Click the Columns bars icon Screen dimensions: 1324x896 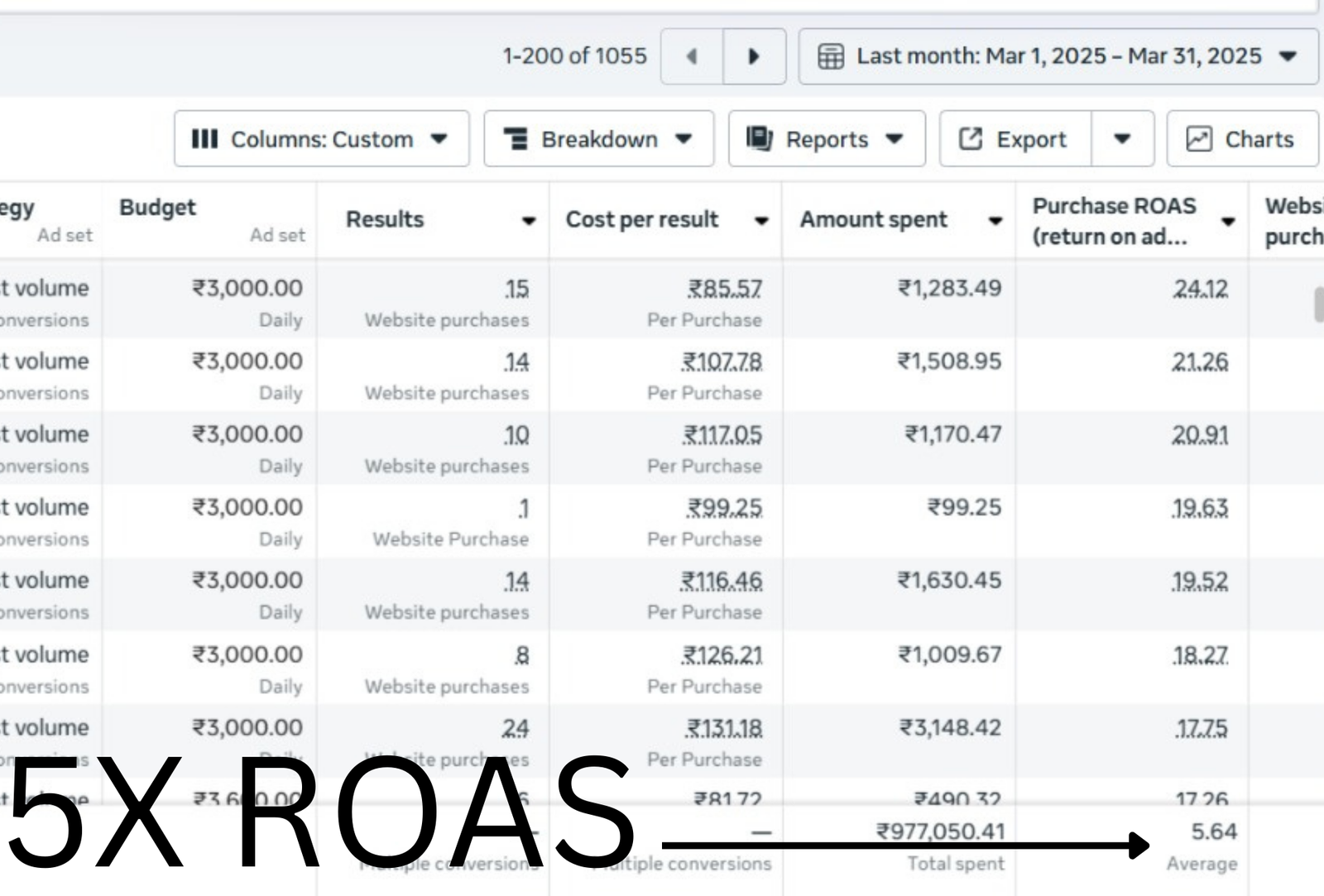(204, 139)
